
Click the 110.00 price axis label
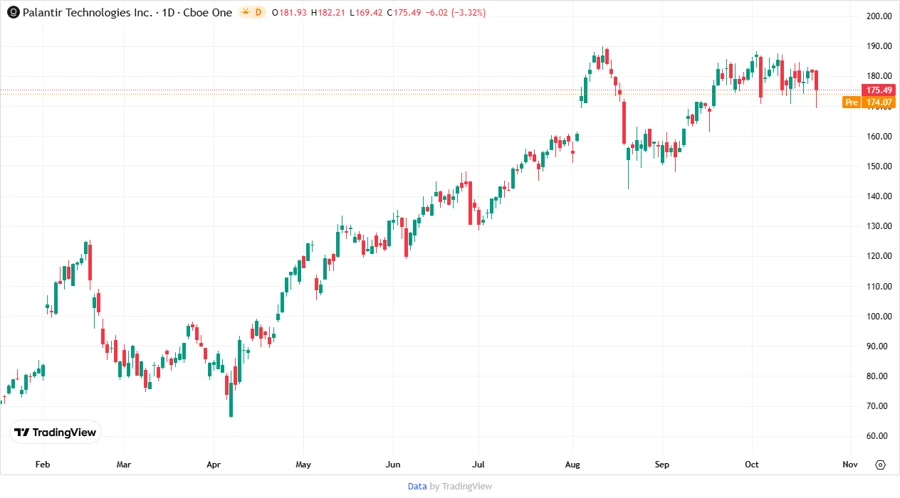pos(879,286)
